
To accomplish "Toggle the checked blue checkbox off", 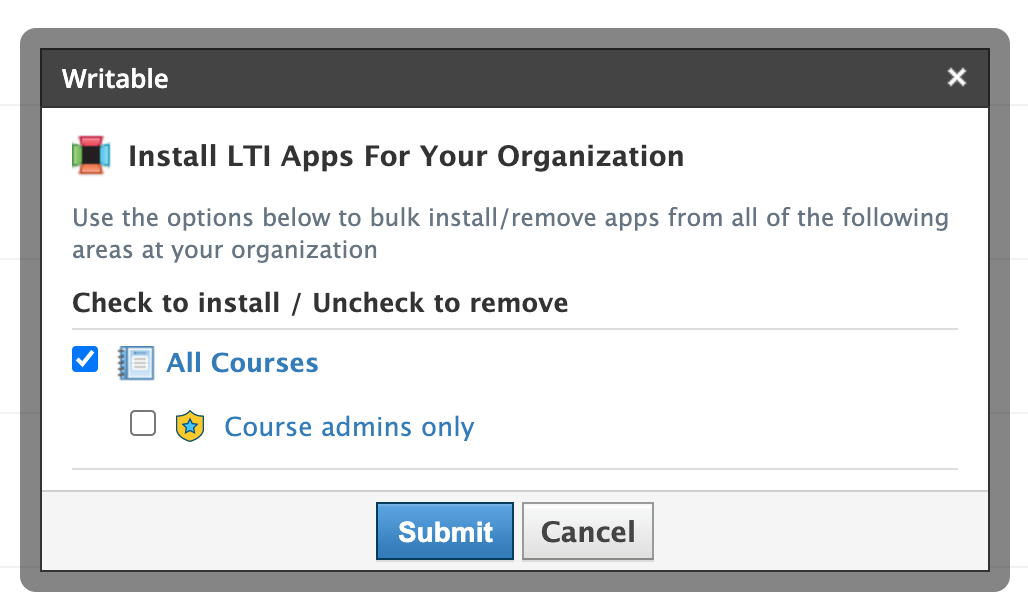I will (84, 359).
